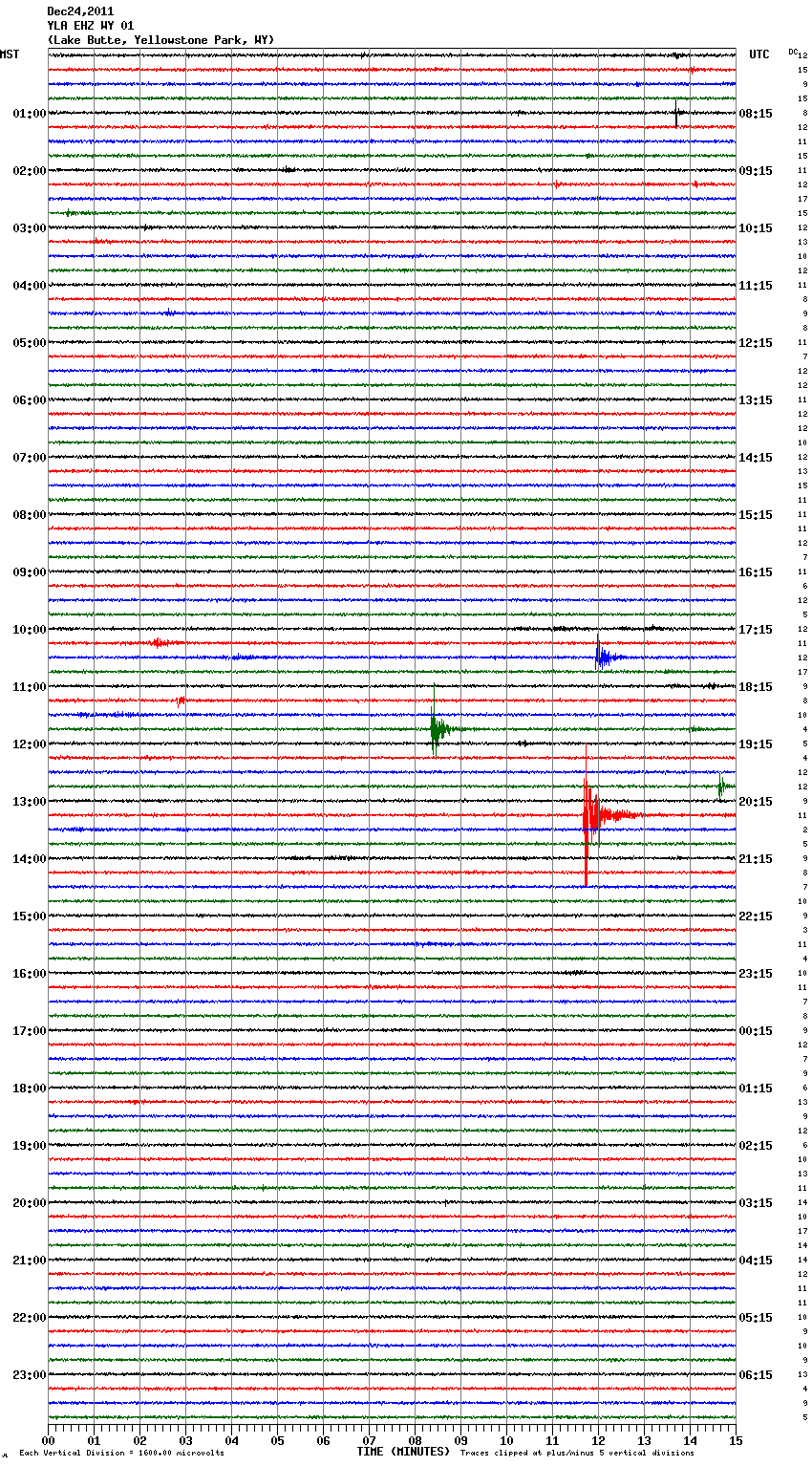Screen dimensions: 812x1466
Task: Select the "11:00" MST time label
Action: (x=29, y=687)
